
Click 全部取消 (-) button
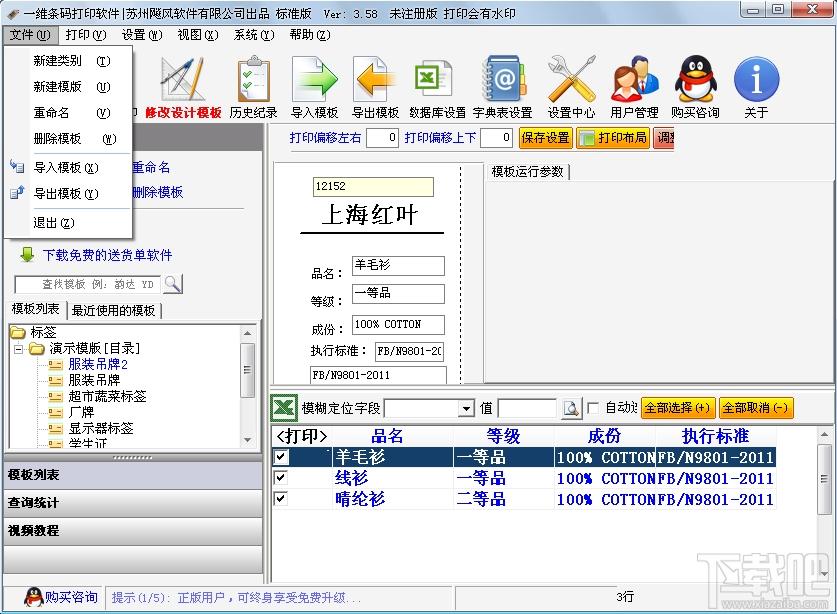click(x=755, y=408)
